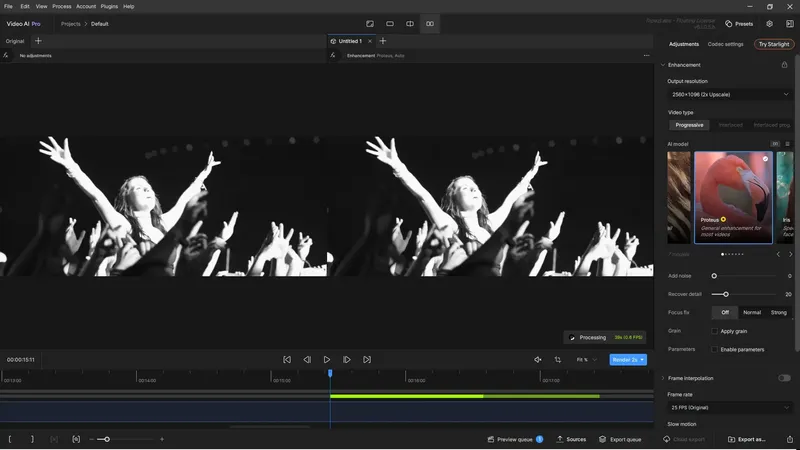
Task: Click the Export as button
Action: [747, 439]
